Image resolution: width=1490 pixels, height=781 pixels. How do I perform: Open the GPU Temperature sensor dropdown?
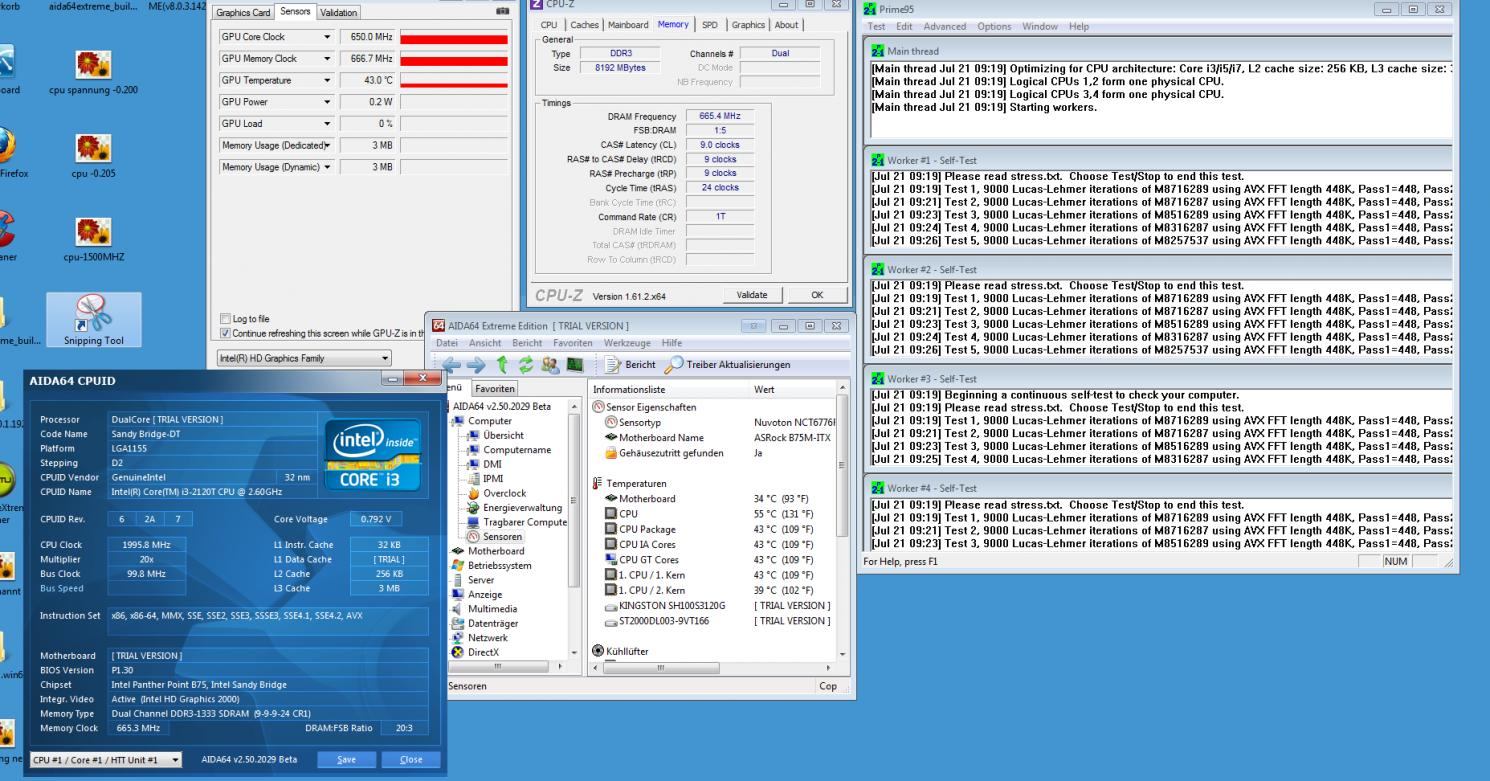pyautogui.click(x=328, y=80)
